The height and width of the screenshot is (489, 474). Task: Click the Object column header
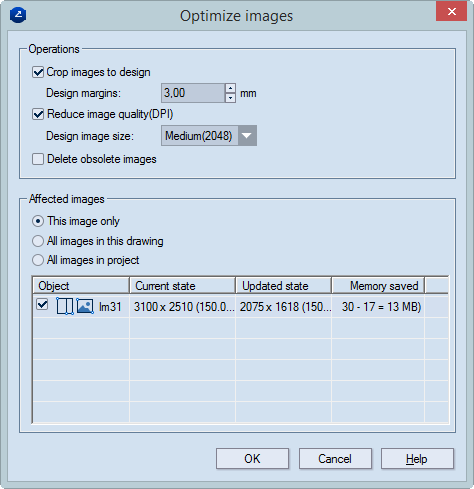(x=81, y=286)
